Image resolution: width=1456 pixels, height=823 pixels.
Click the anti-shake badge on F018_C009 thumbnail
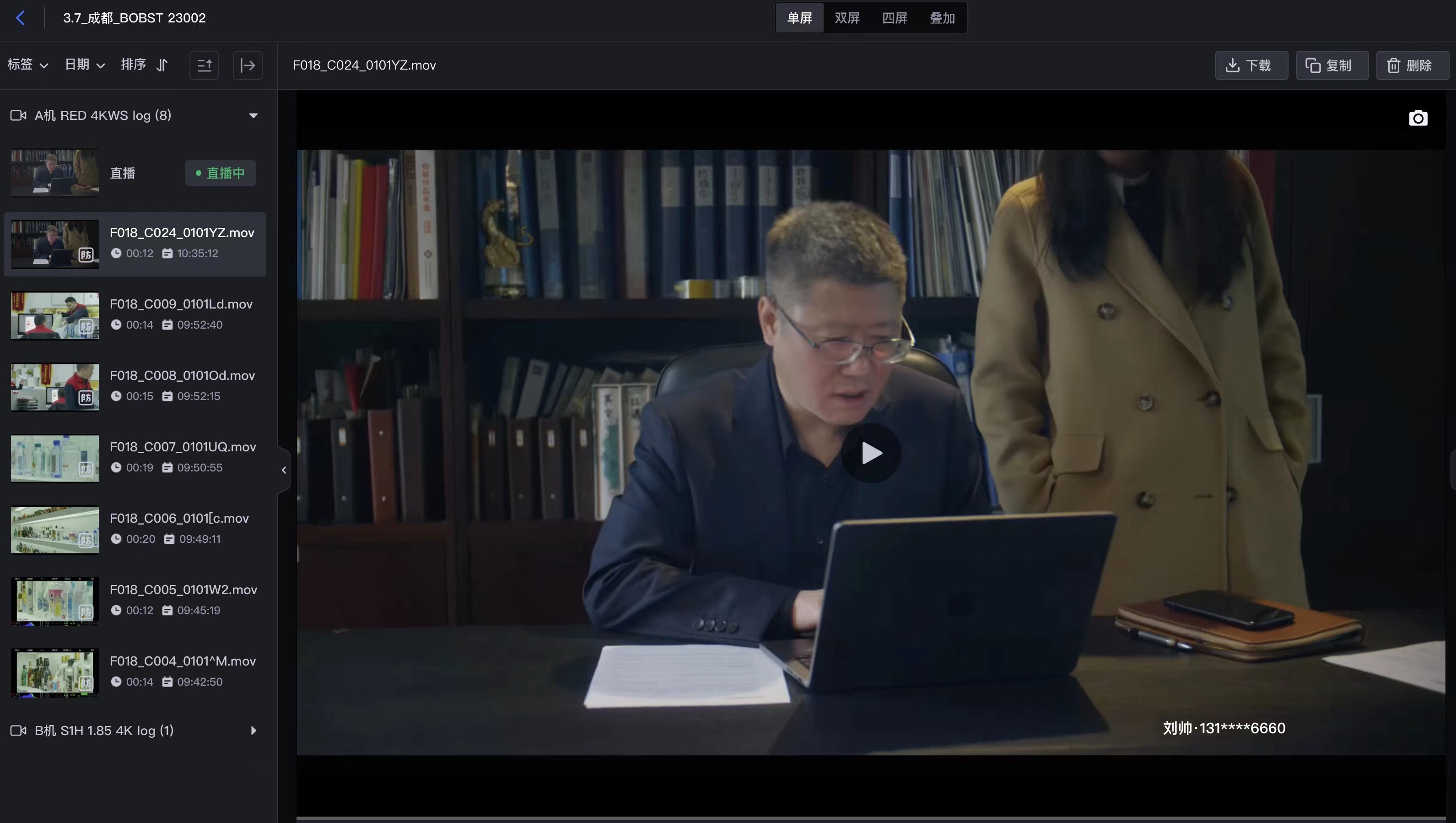click(x=86, y=327)
